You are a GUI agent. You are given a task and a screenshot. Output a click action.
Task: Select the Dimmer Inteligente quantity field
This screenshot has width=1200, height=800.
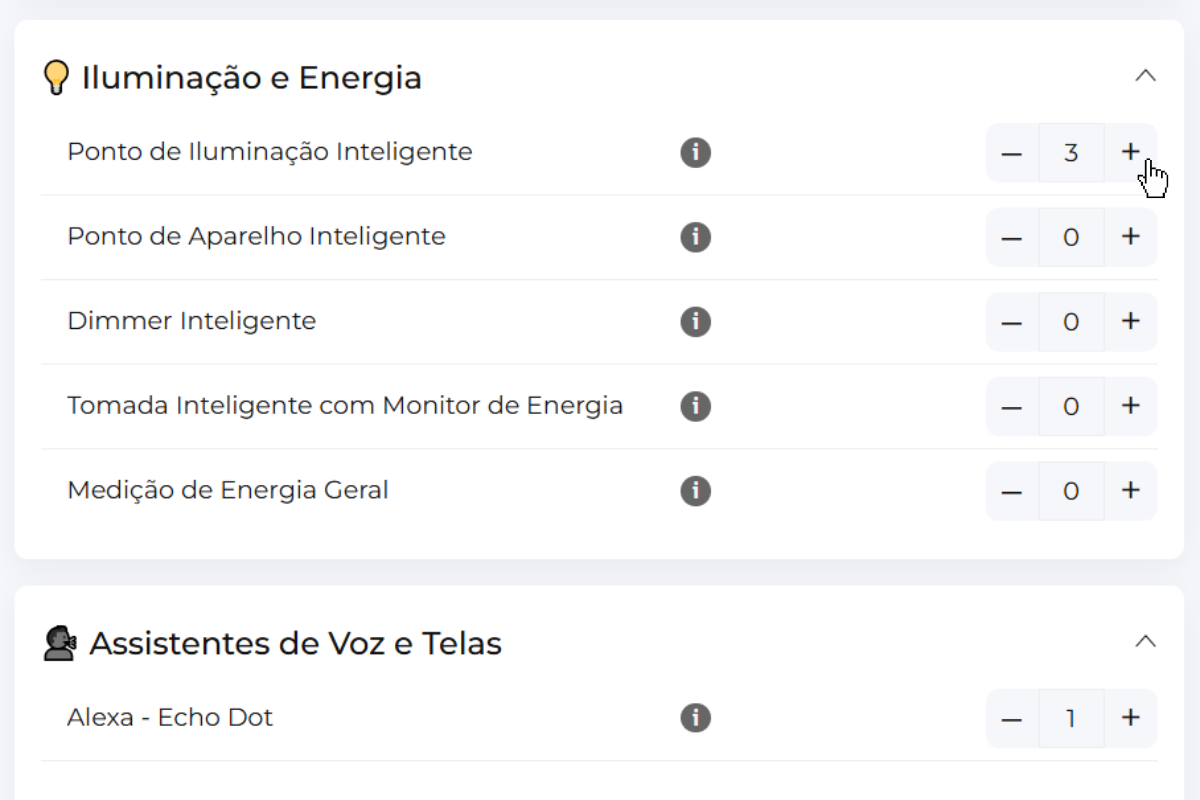1071,322
